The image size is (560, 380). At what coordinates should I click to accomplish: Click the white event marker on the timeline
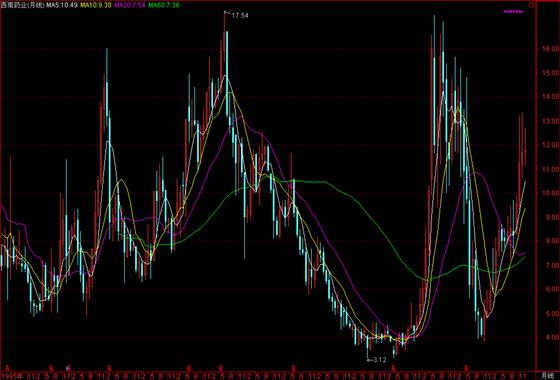click(68, 368)
